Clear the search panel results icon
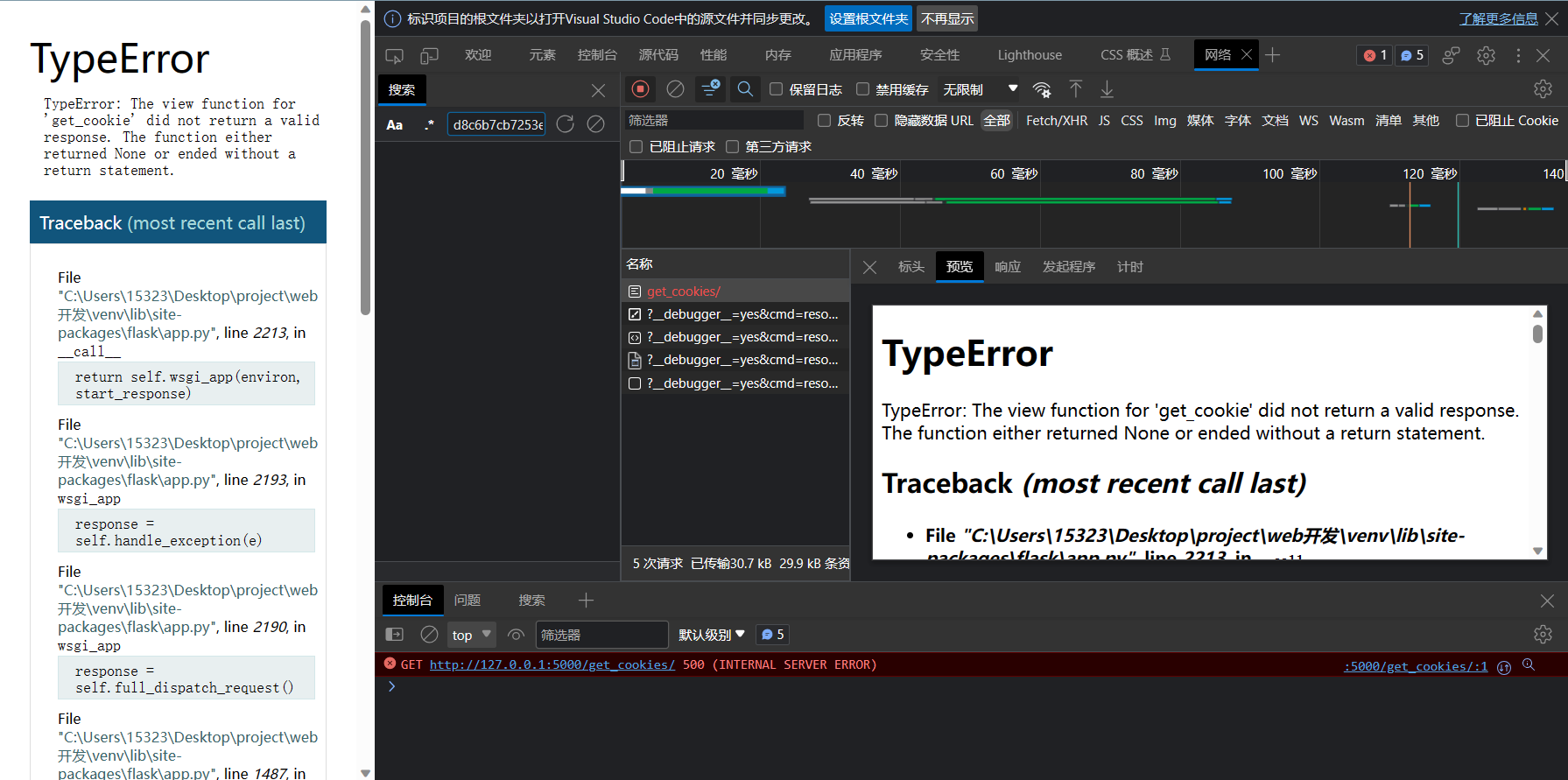The width and height of the screenshot is (1568, 780). (x=595, y=124)
